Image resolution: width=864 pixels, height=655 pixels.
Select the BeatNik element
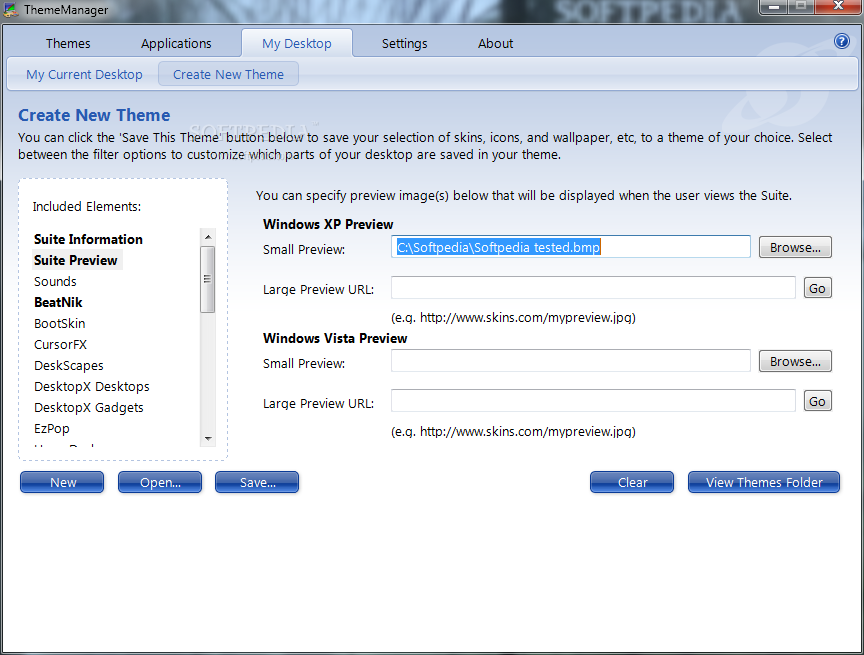[58, 302]
